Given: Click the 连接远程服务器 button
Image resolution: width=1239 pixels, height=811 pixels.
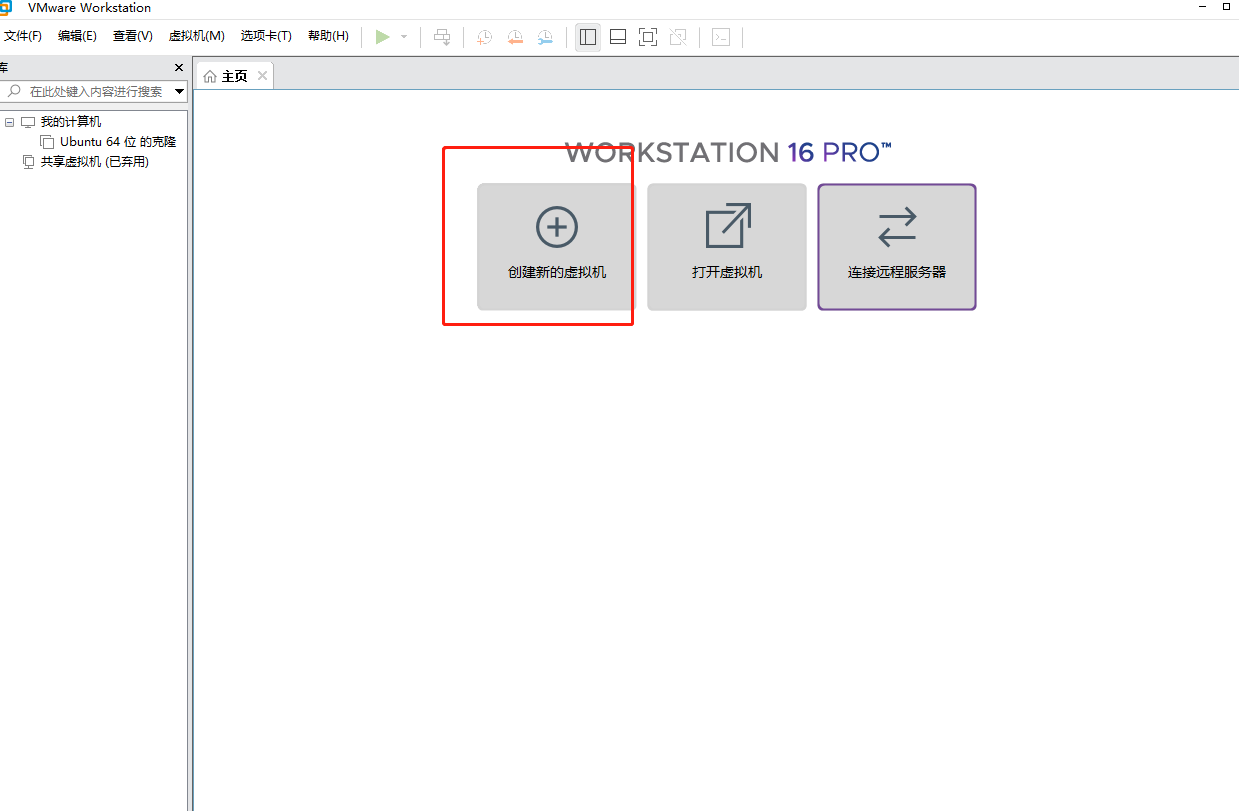Looking at the screenshot, I should click(897, 247).
